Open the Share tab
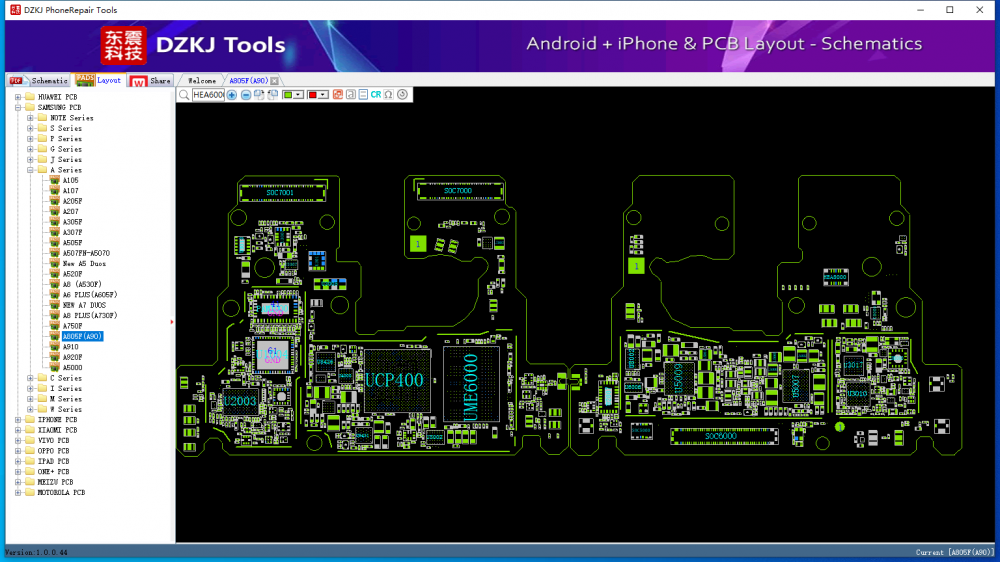Viewport: 1000px width, 562px height. 160,80
